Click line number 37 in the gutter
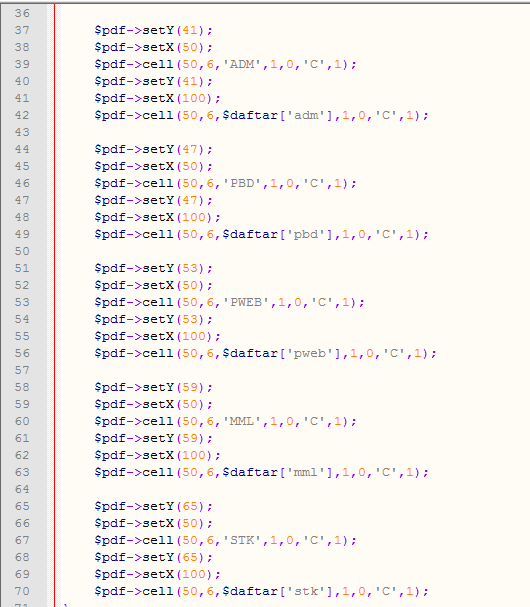 tap(22, 30)
